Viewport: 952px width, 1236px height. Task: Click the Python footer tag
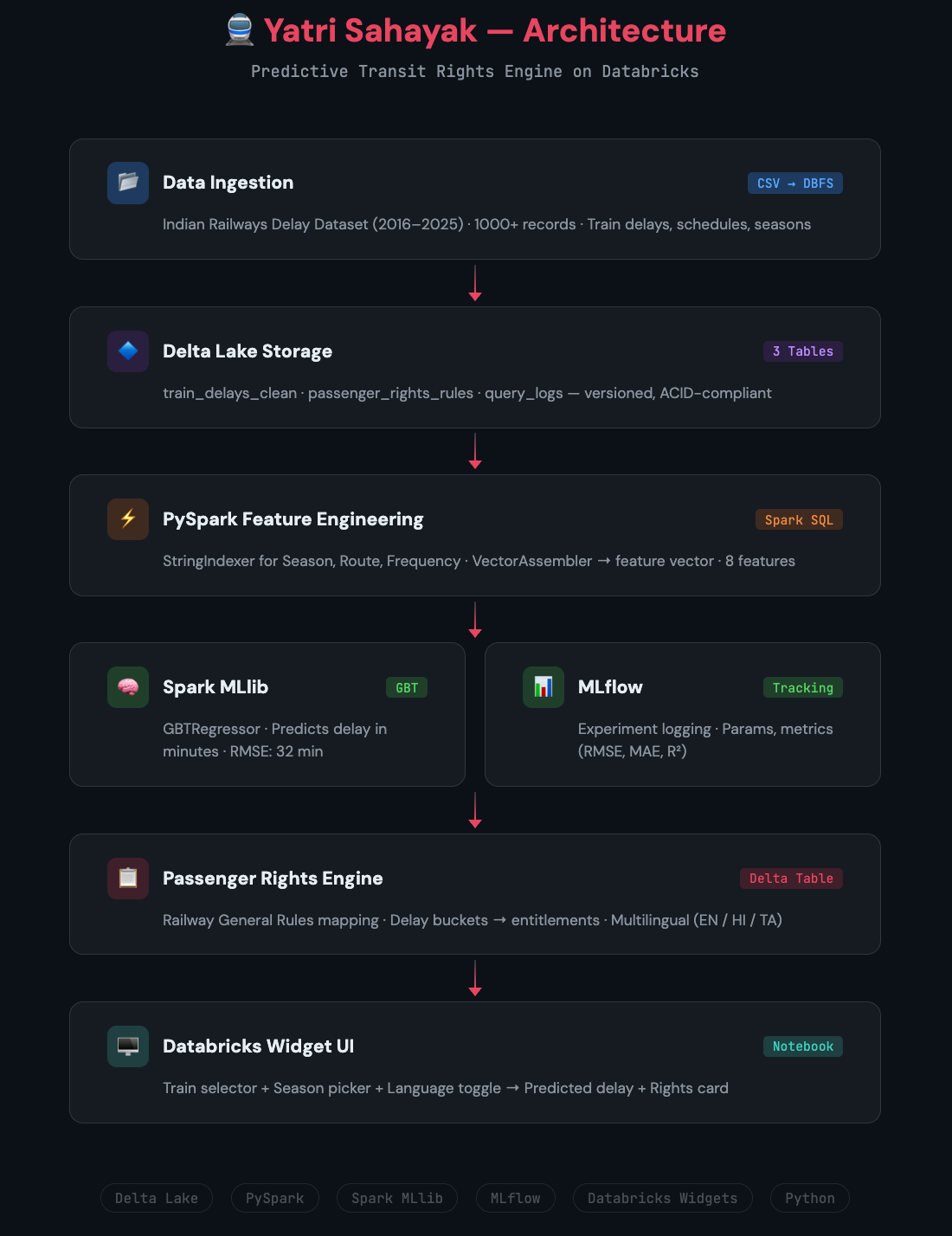[810, 1198]
